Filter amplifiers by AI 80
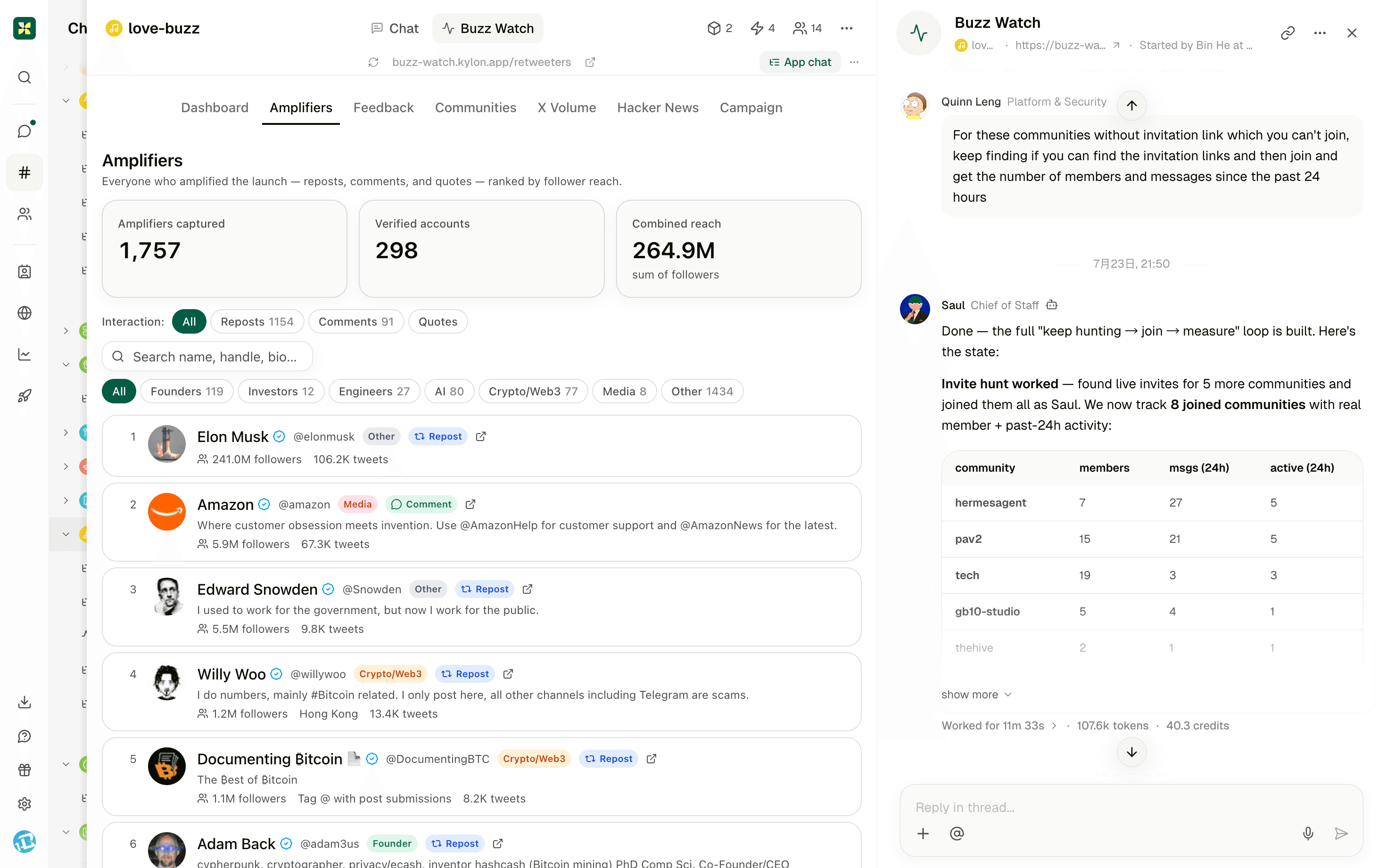Viewport: 1386px width, 868px height. click(x=449, y=392)
